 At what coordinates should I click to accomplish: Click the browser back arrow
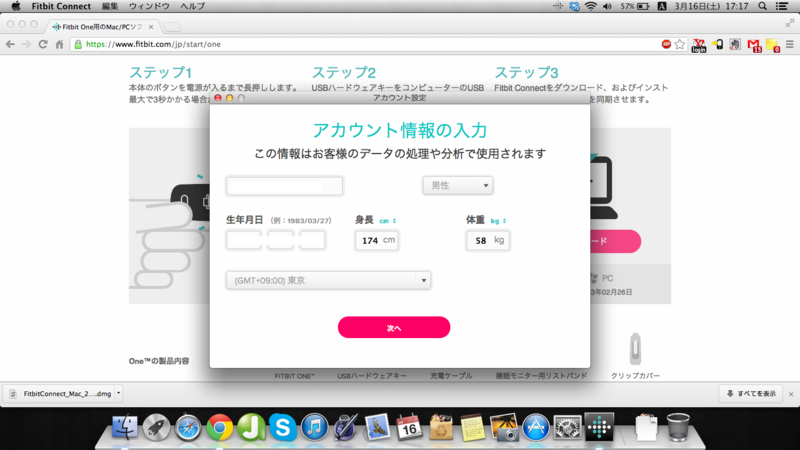[x=10, y=44]
